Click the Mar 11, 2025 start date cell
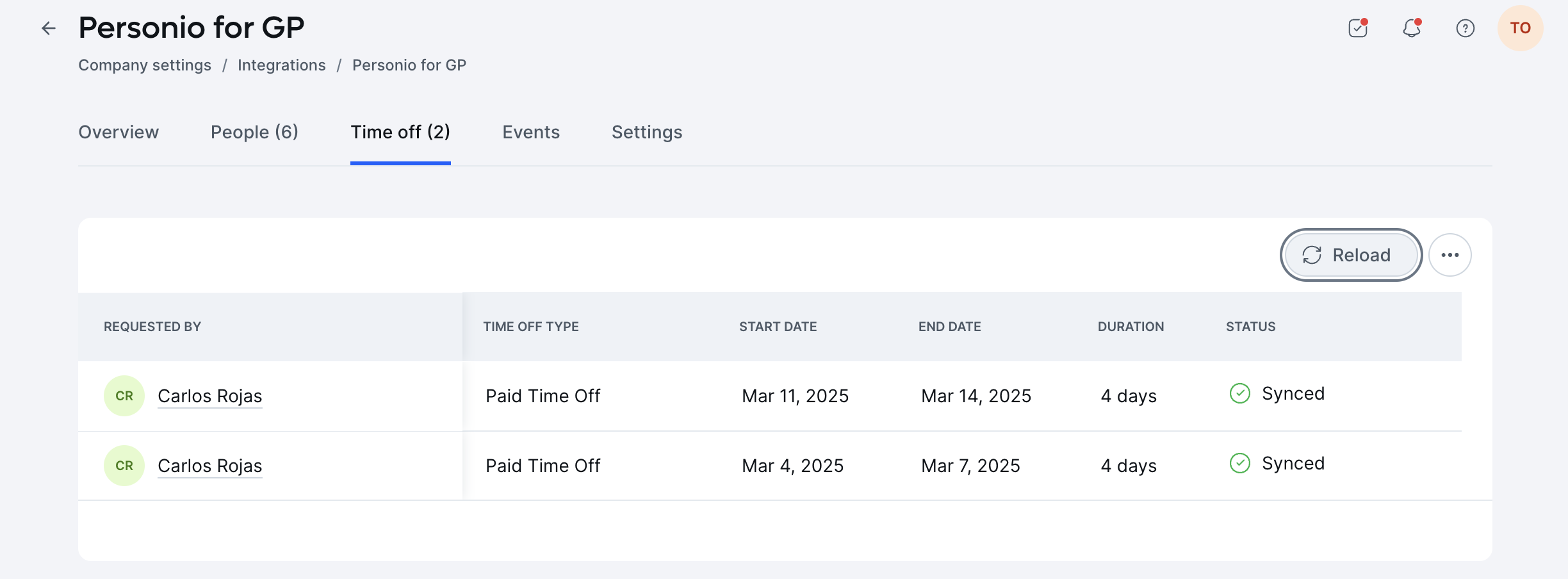 click(x=796, y=396)
